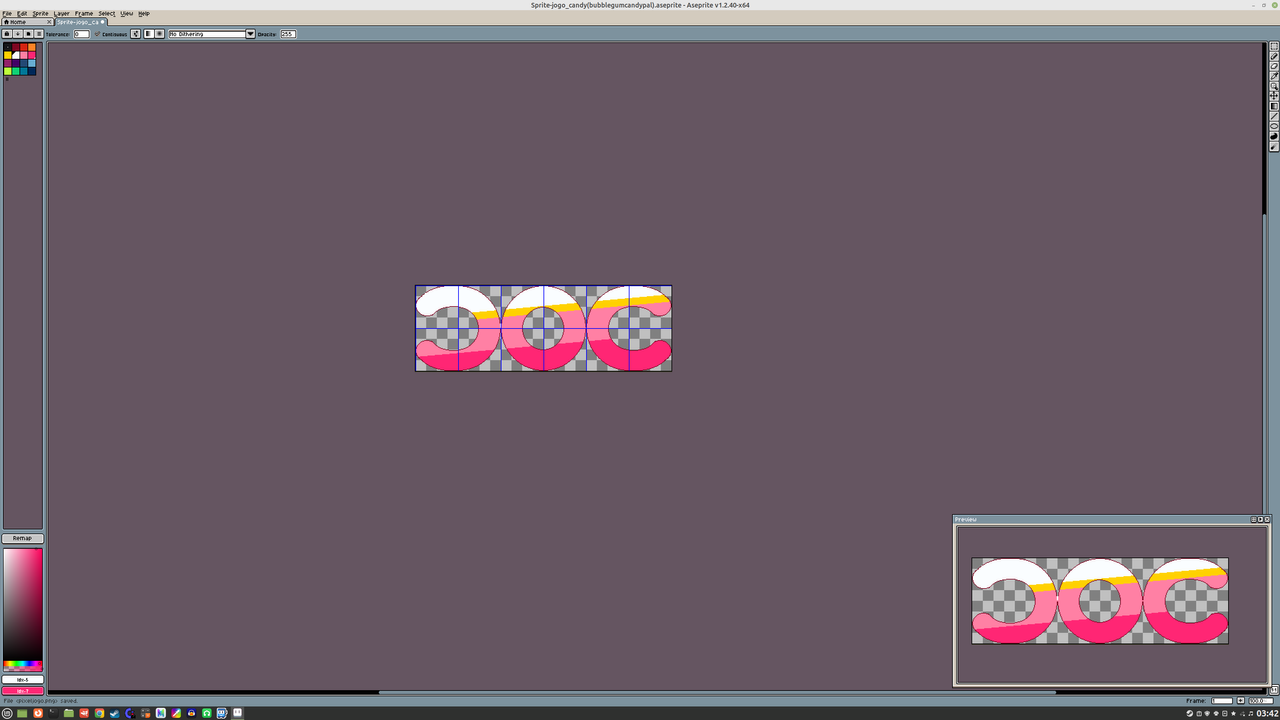1280x720 pixels.
Task: Launch Chrome from the taskbar
Action: pyautogui.click(x=99, y=713)
